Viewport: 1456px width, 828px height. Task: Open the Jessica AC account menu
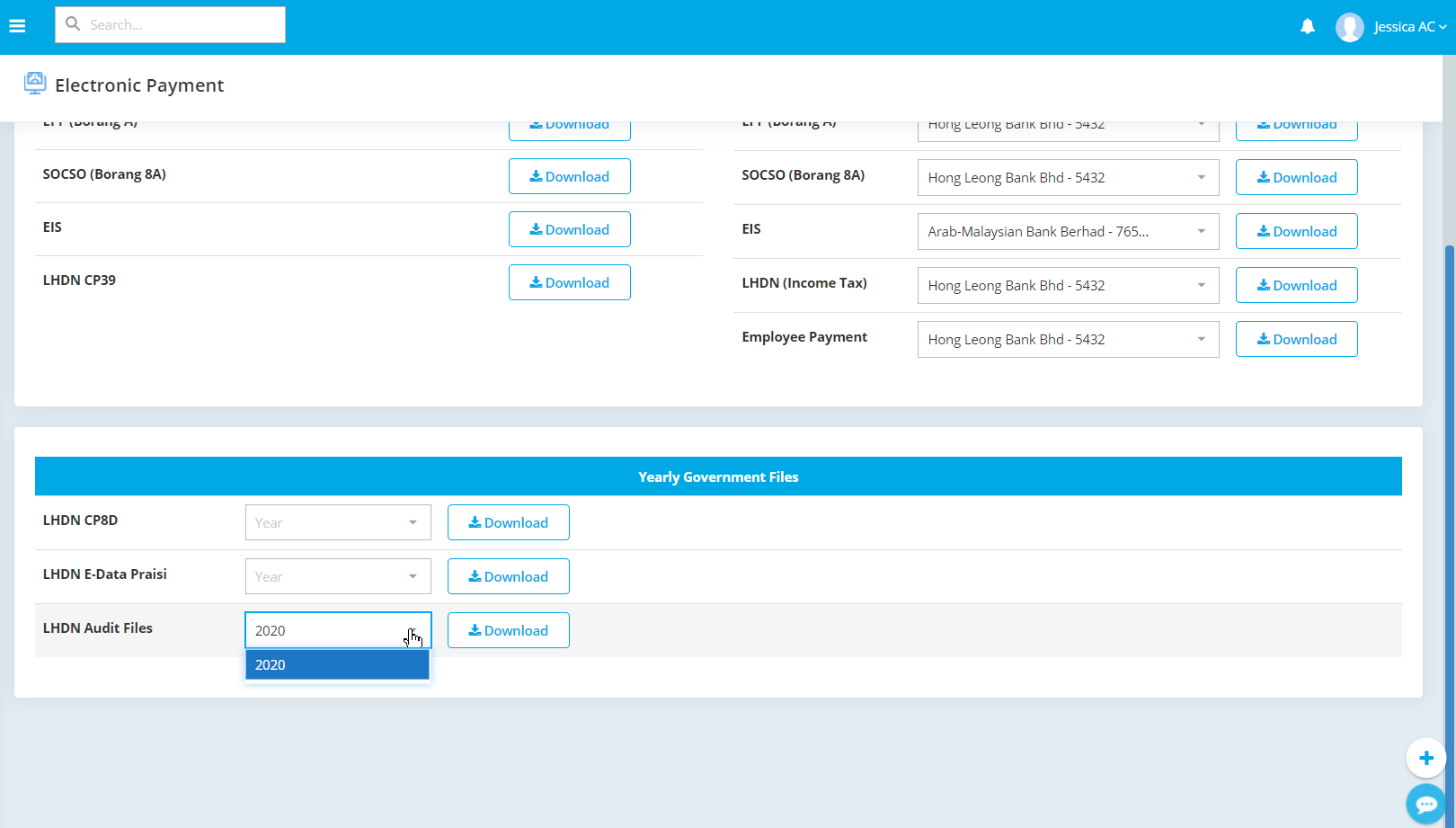(x=1409, y=27)
